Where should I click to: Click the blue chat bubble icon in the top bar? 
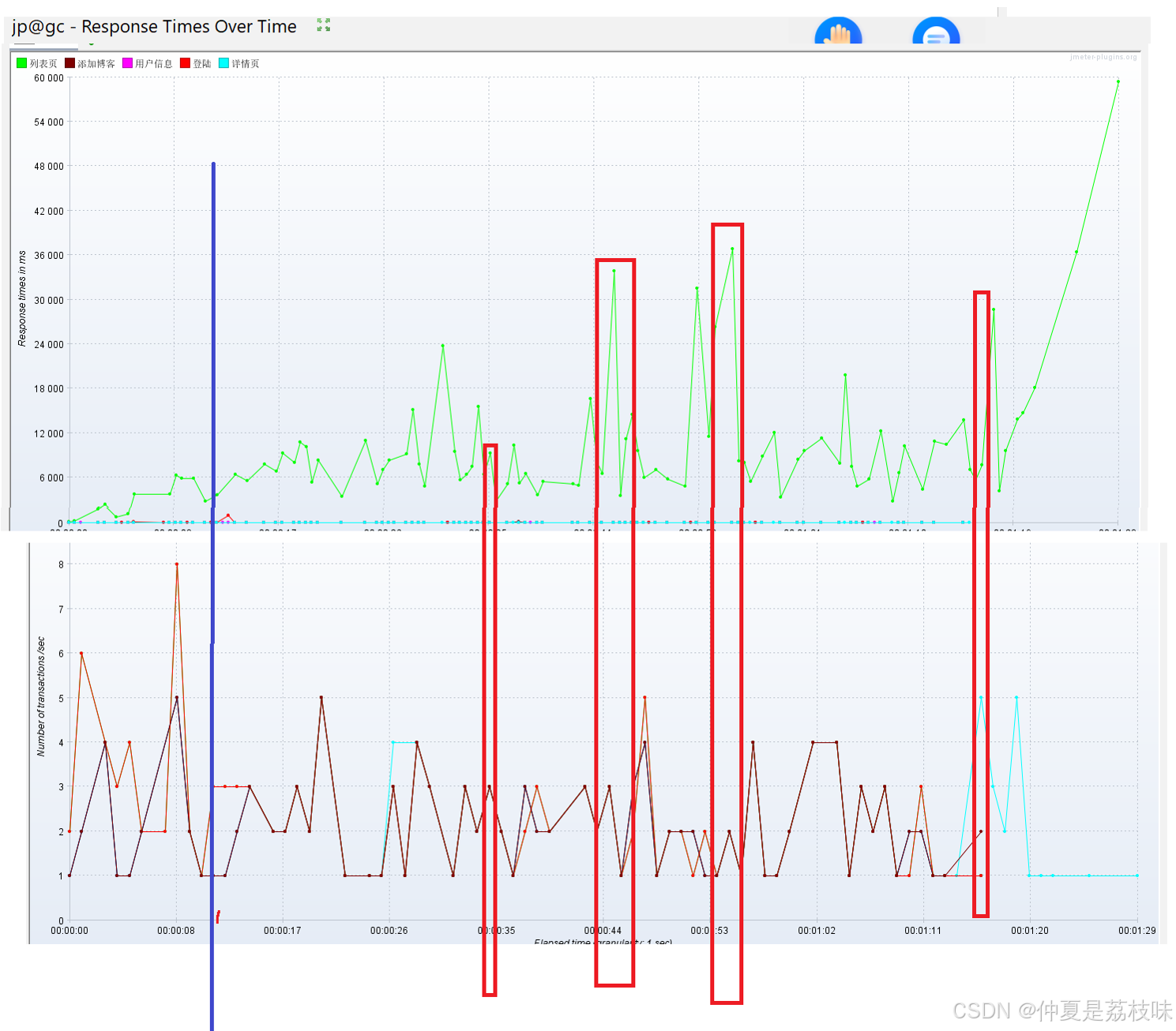[936, 31]
